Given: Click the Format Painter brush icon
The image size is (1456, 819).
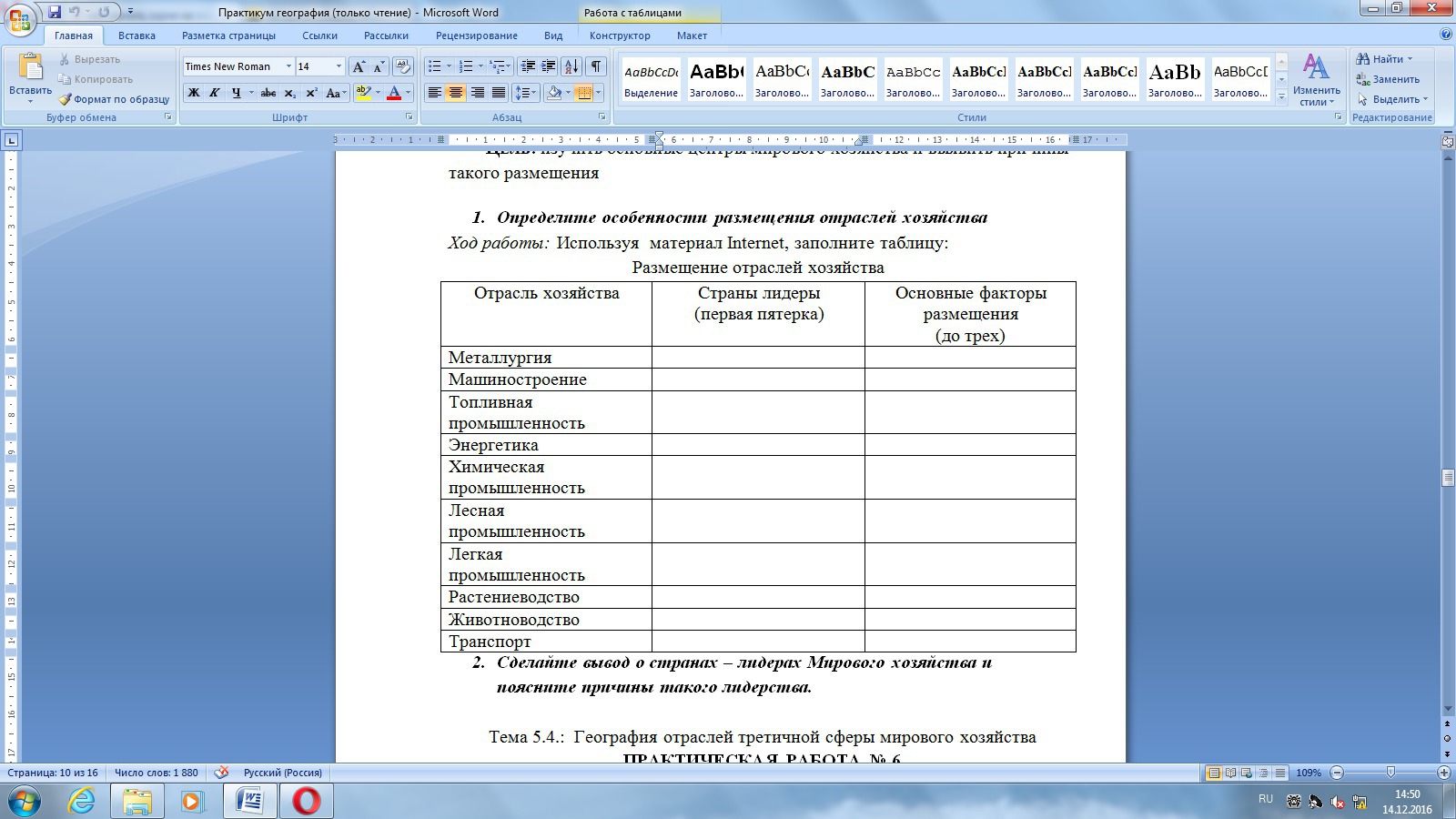Looking at the screenshot, I should [x=66, y=99].
